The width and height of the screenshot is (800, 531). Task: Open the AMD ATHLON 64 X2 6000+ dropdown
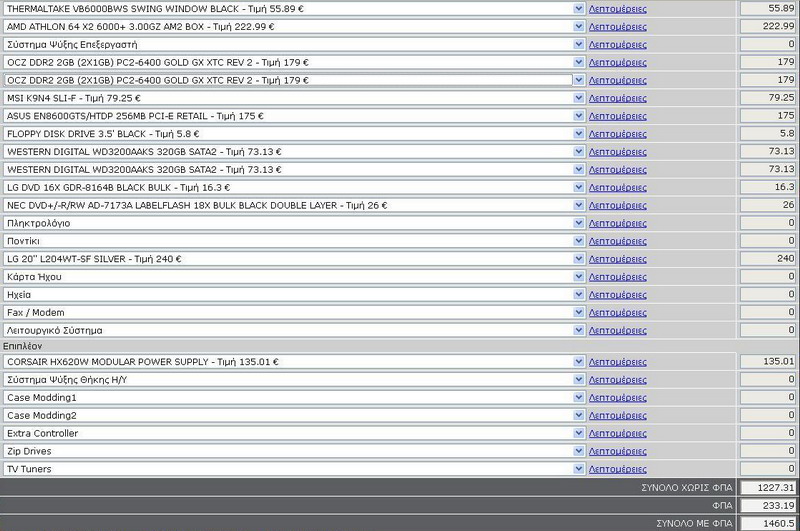click(293, 27)
